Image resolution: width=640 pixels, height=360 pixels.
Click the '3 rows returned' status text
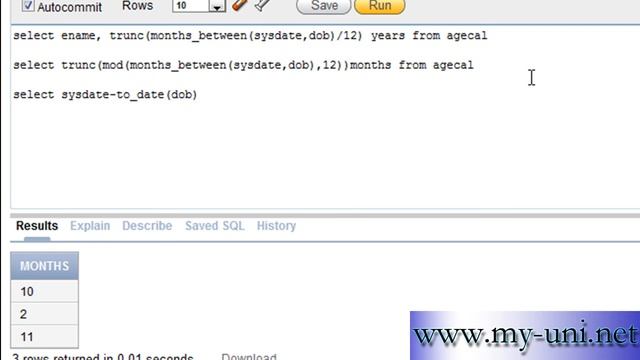coord(102,356)
